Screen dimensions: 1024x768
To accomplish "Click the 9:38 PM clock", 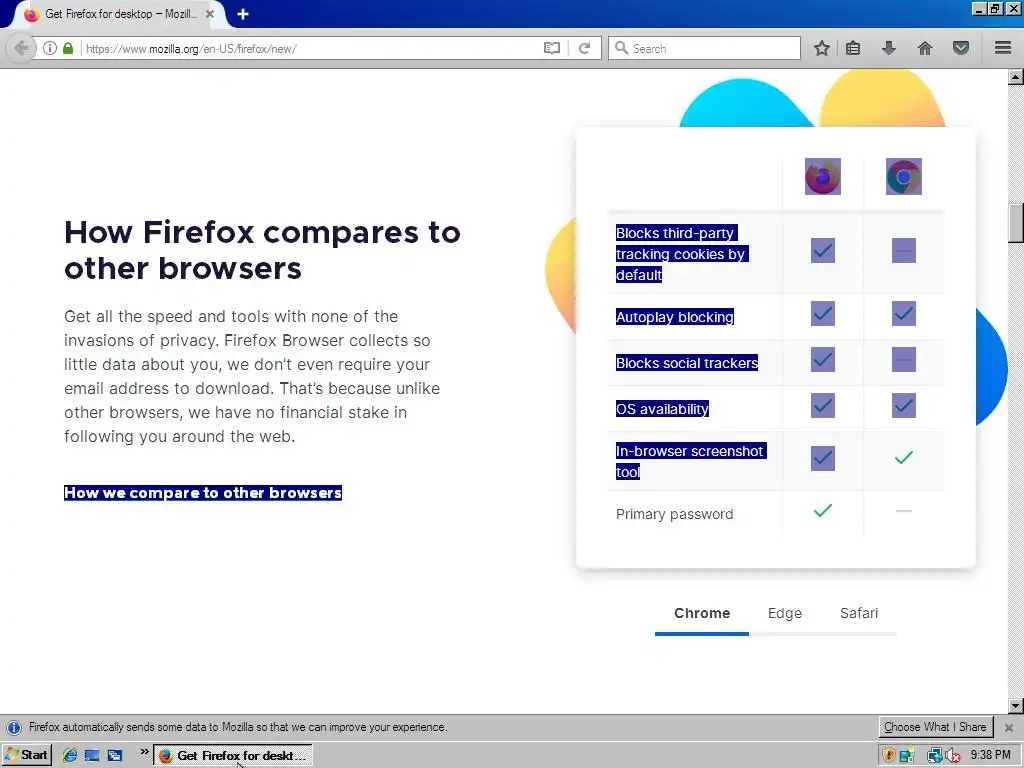I will pyautogui.click(x=990, y=755).
